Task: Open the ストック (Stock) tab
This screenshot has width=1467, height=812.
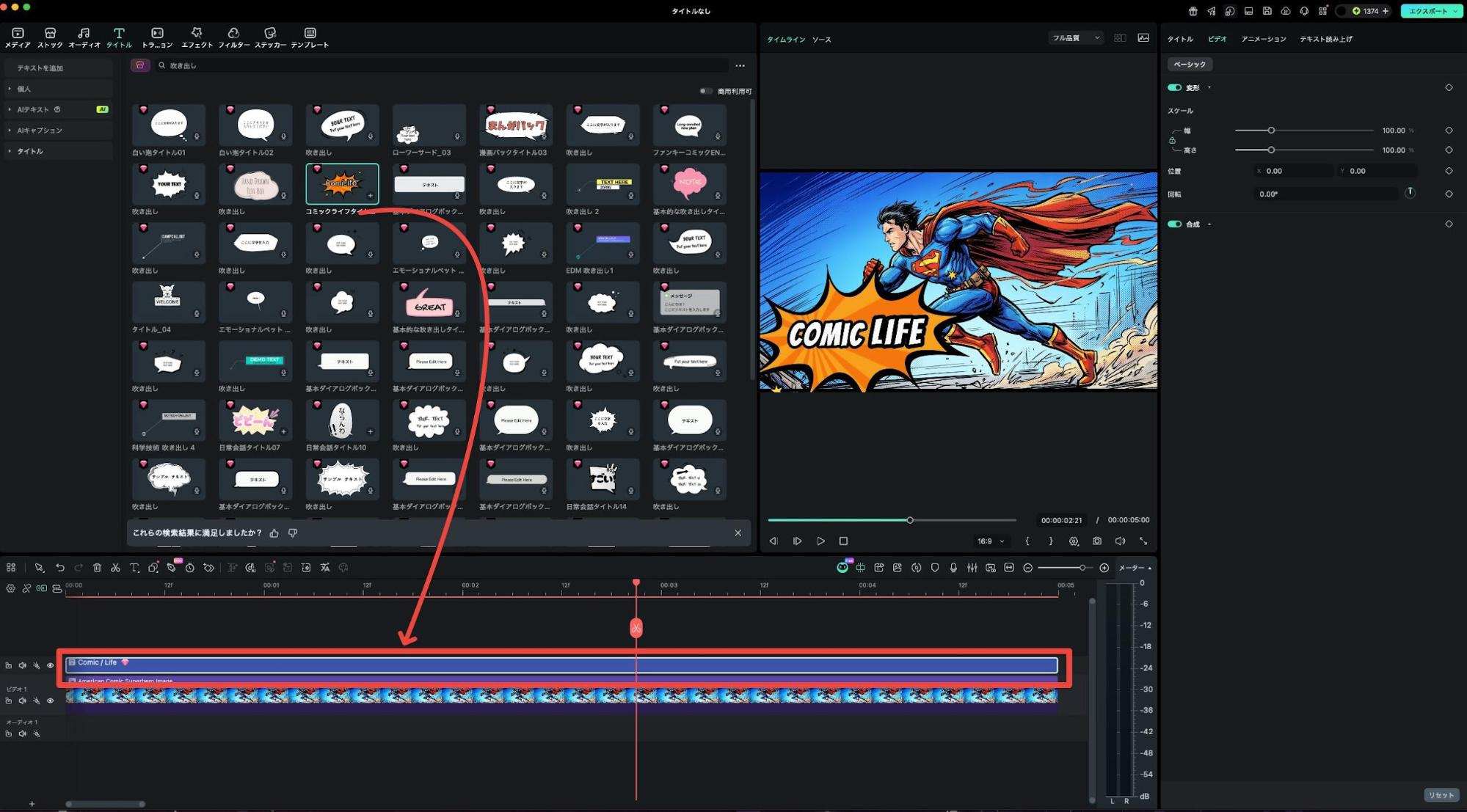Action: [x=50, y=37]
